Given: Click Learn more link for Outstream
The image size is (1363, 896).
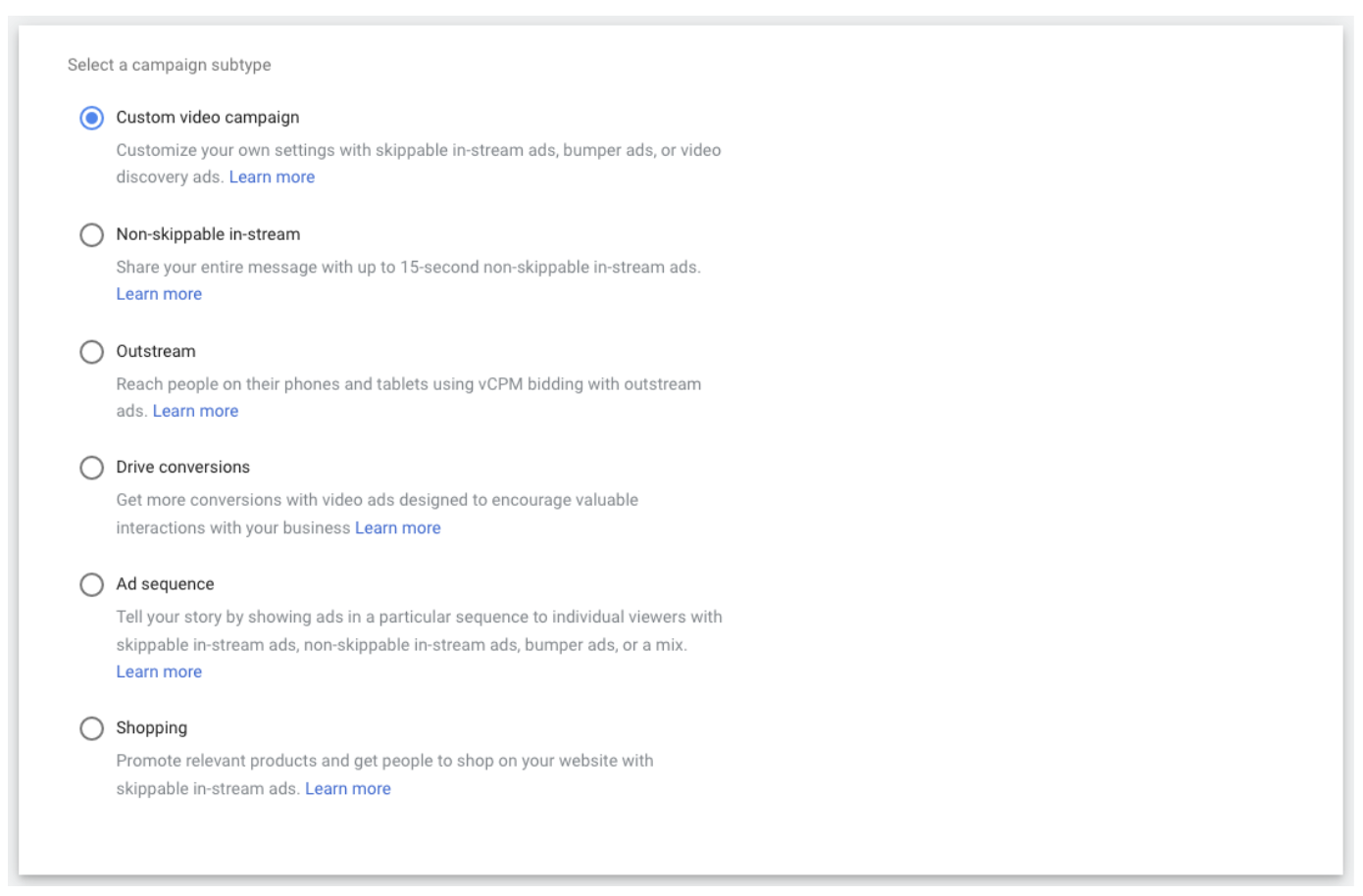Looking at the screenshot, I should point(195,411).
